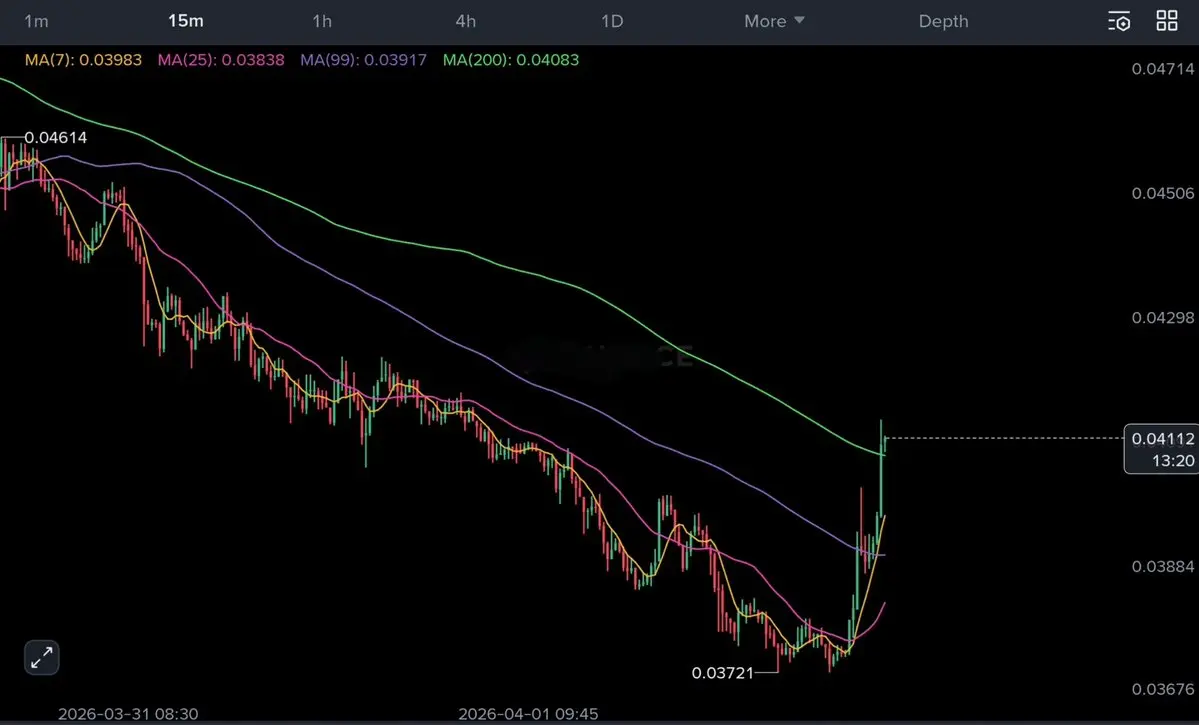Click the 0.03676 price axis value
Image resolution: width=1199 pixels, height=725 pixels.
1162,689
